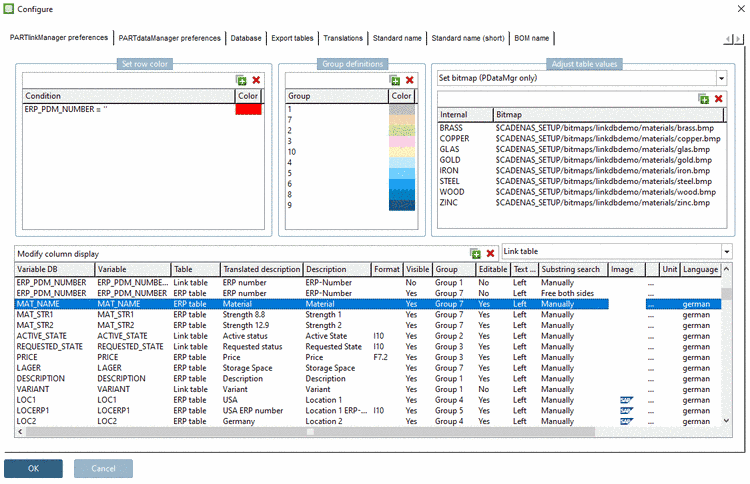
Task: Go to the BOM name tab
Action: [x=531, y=38]
